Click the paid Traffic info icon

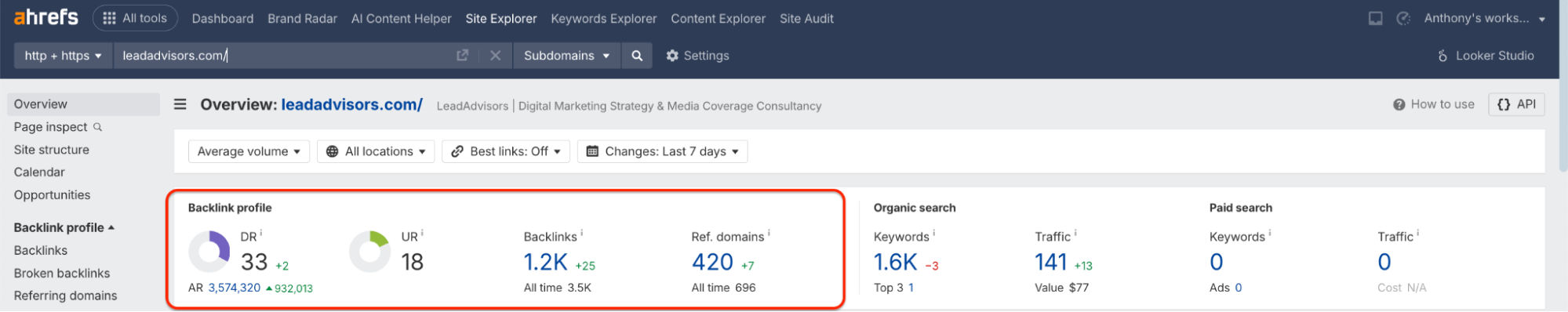1418,234
